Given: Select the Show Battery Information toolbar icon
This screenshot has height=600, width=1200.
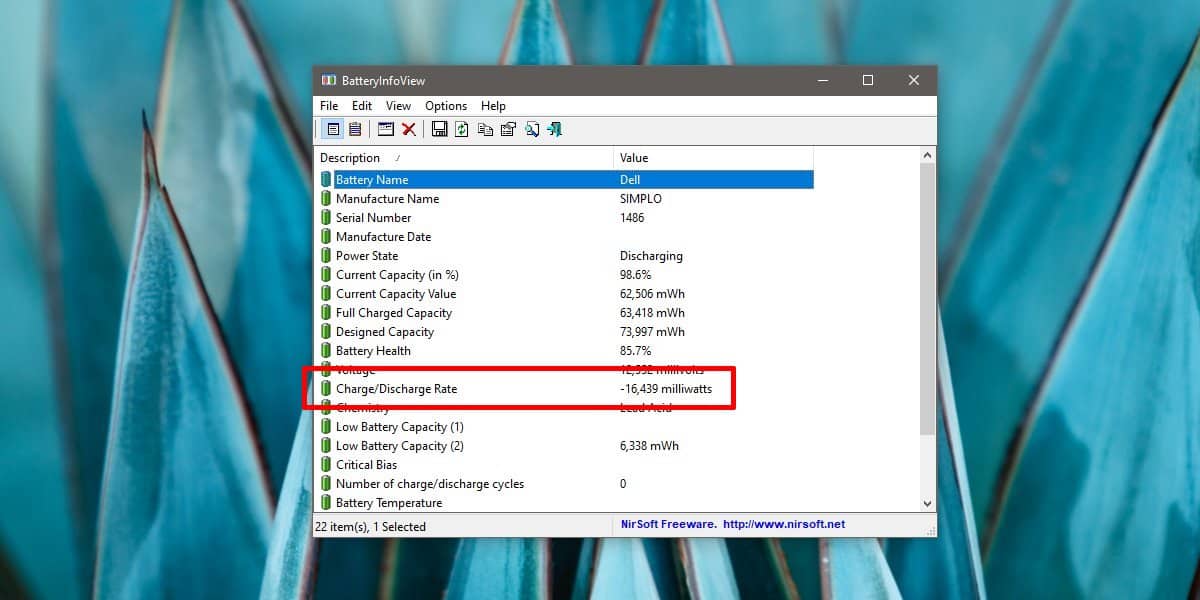Looking at the screenshot, I should click(334, 129).
